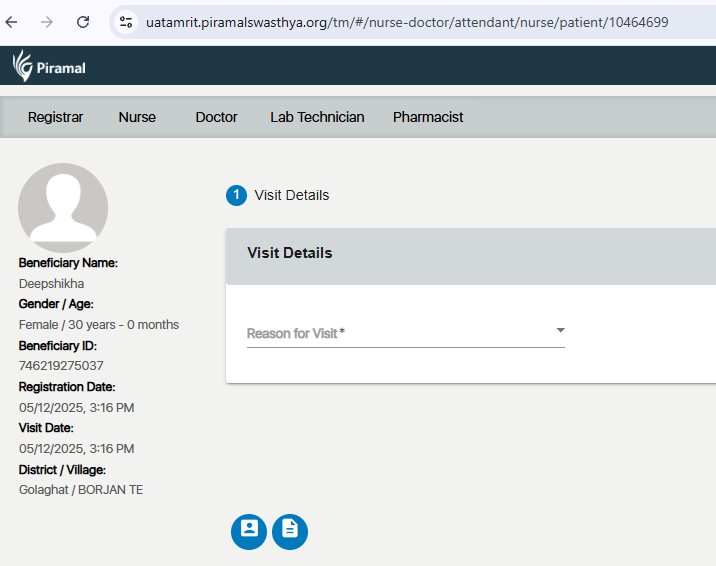The height and width of the screenshot is (566, 716).
Task: Go to the Doctor tab
Action: click(x=216, y=117)
